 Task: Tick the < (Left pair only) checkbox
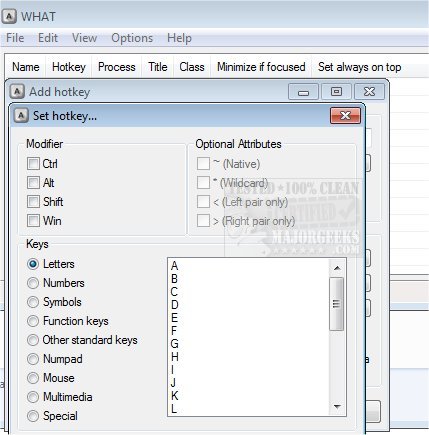(x=203, y=202)
